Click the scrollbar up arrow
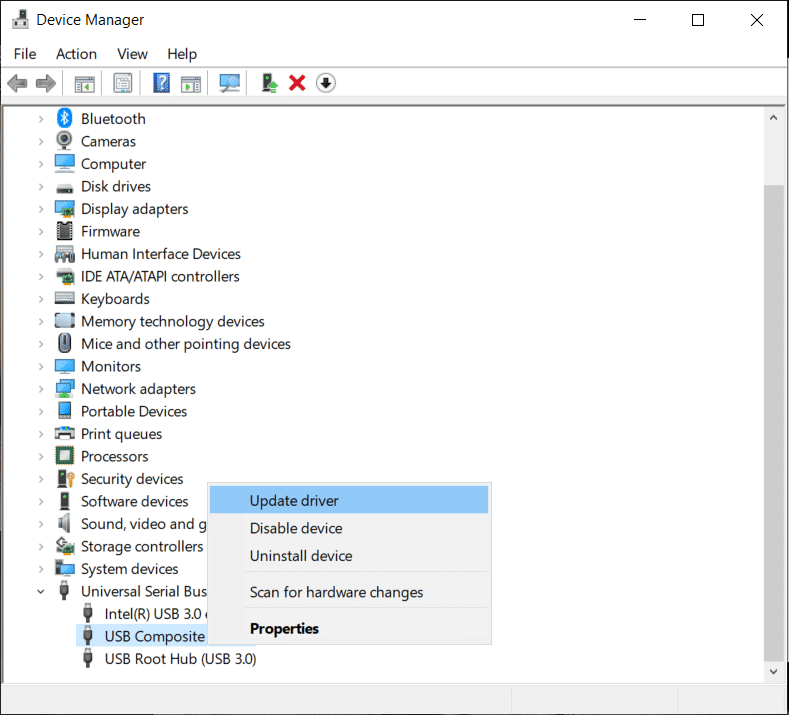789x715 pixels. click(773, 118)
